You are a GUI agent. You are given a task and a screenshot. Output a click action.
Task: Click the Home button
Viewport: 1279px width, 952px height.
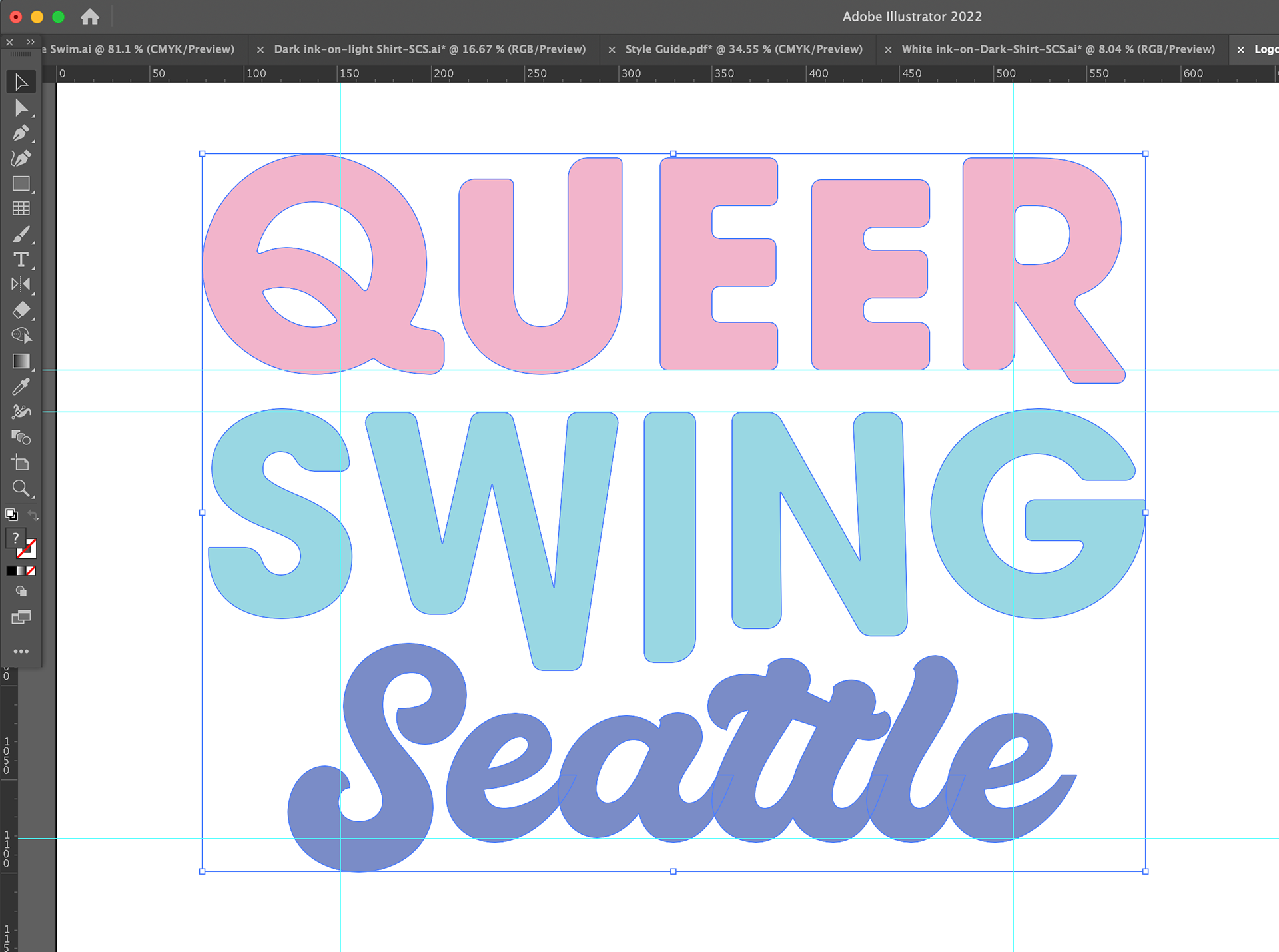pyautogui.click(x=90, y=17)
